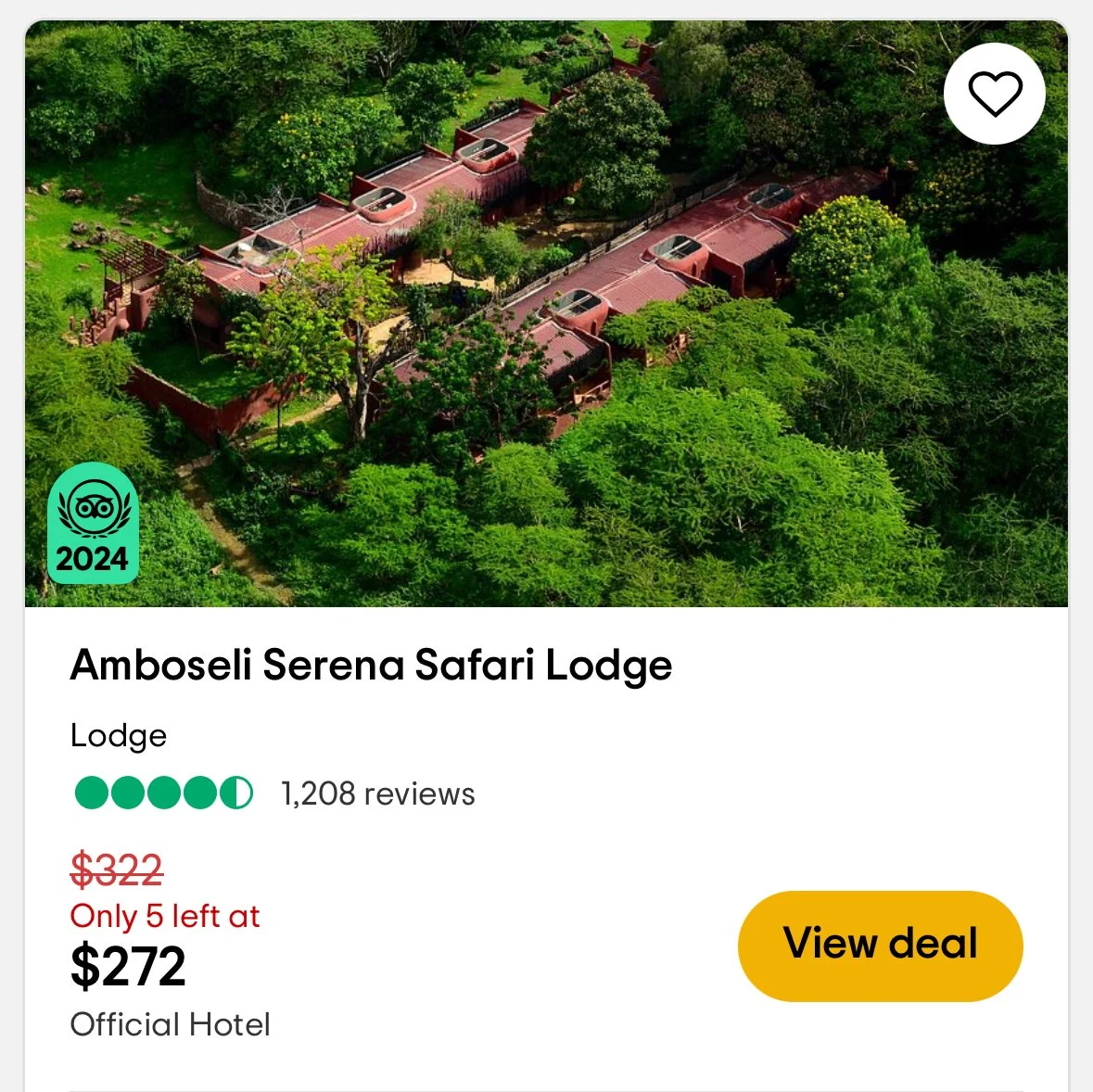1093x1092 pixels.
Task: Open the Travelers' Choice 2024 badge
Action: click(x=93, y=524)
